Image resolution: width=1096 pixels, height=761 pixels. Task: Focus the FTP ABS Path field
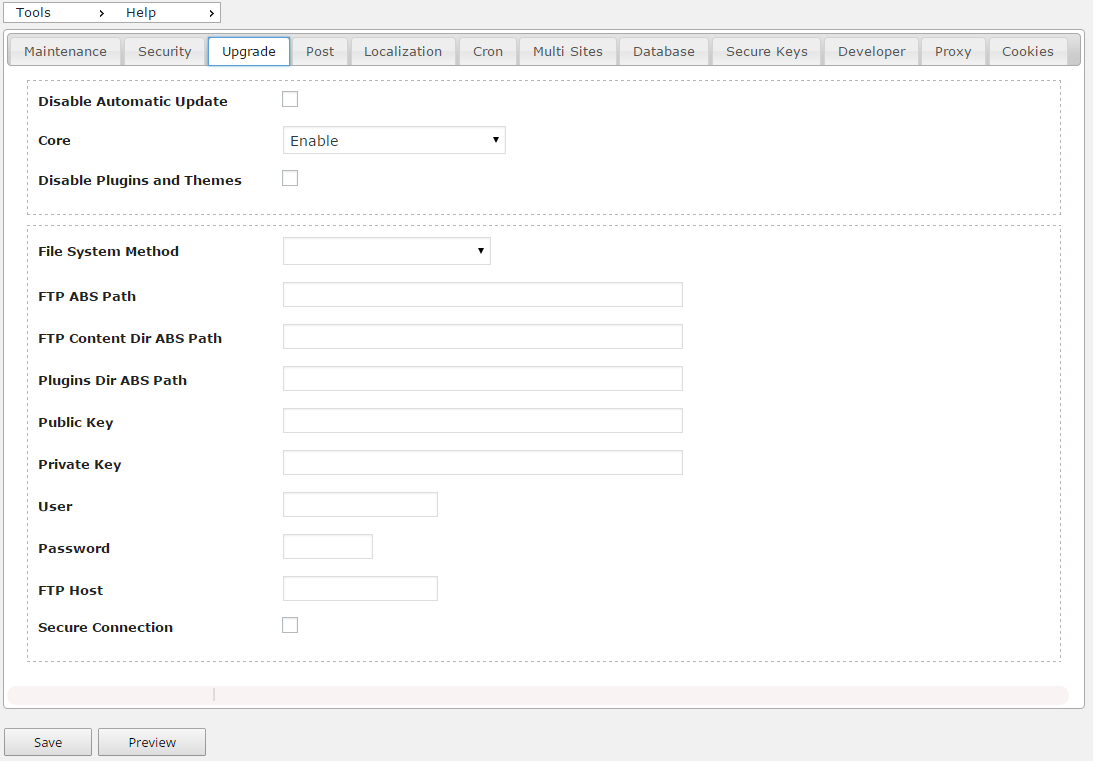(483, 295)
